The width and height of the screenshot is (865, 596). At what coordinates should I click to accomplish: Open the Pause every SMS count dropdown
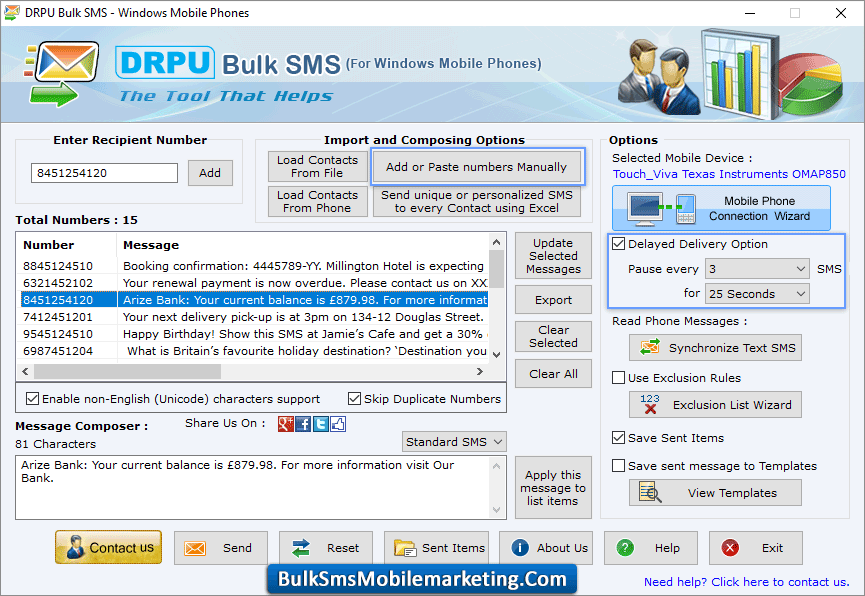point(757,269)
